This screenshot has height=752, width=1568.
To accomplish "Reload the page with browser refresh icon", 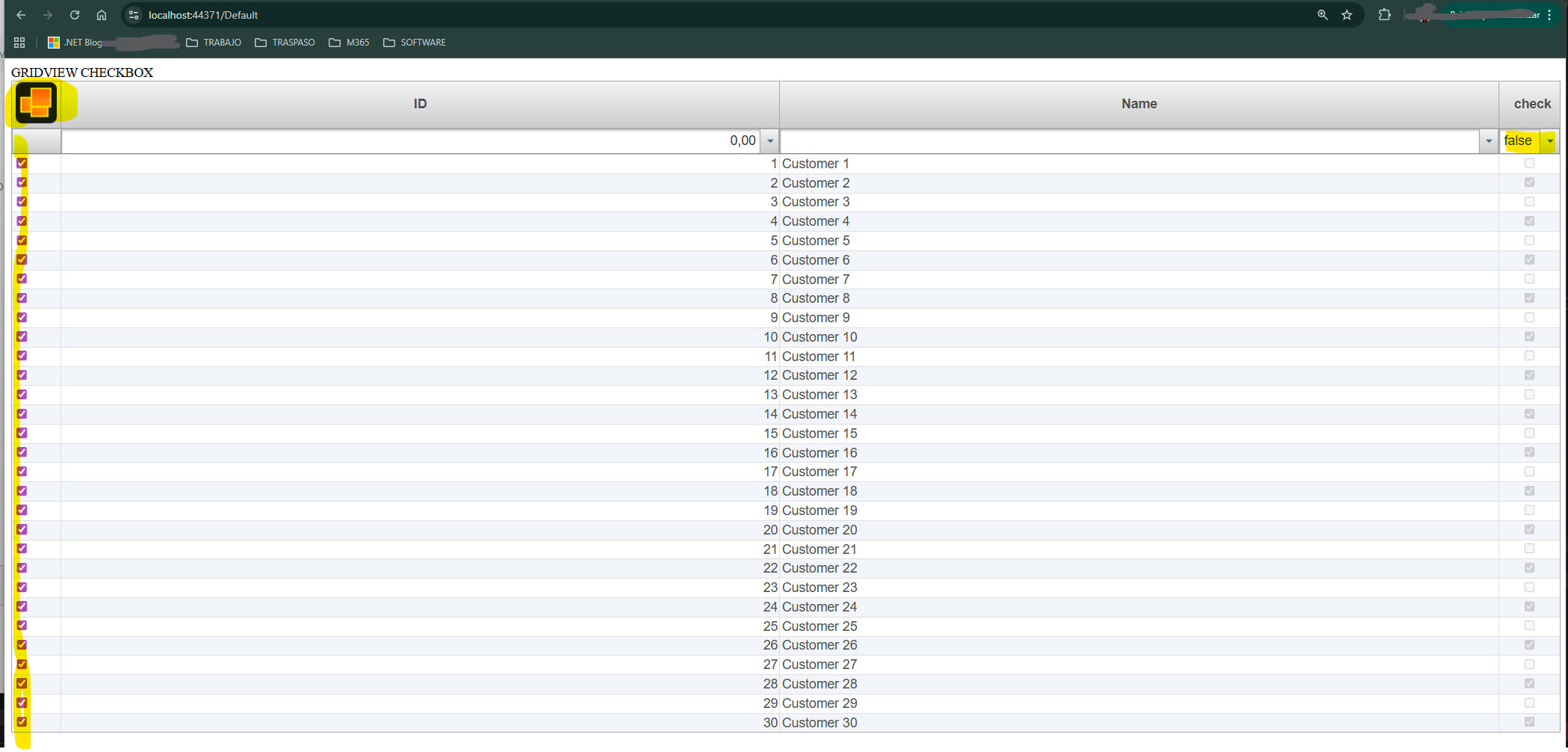I will click(75, 15).
